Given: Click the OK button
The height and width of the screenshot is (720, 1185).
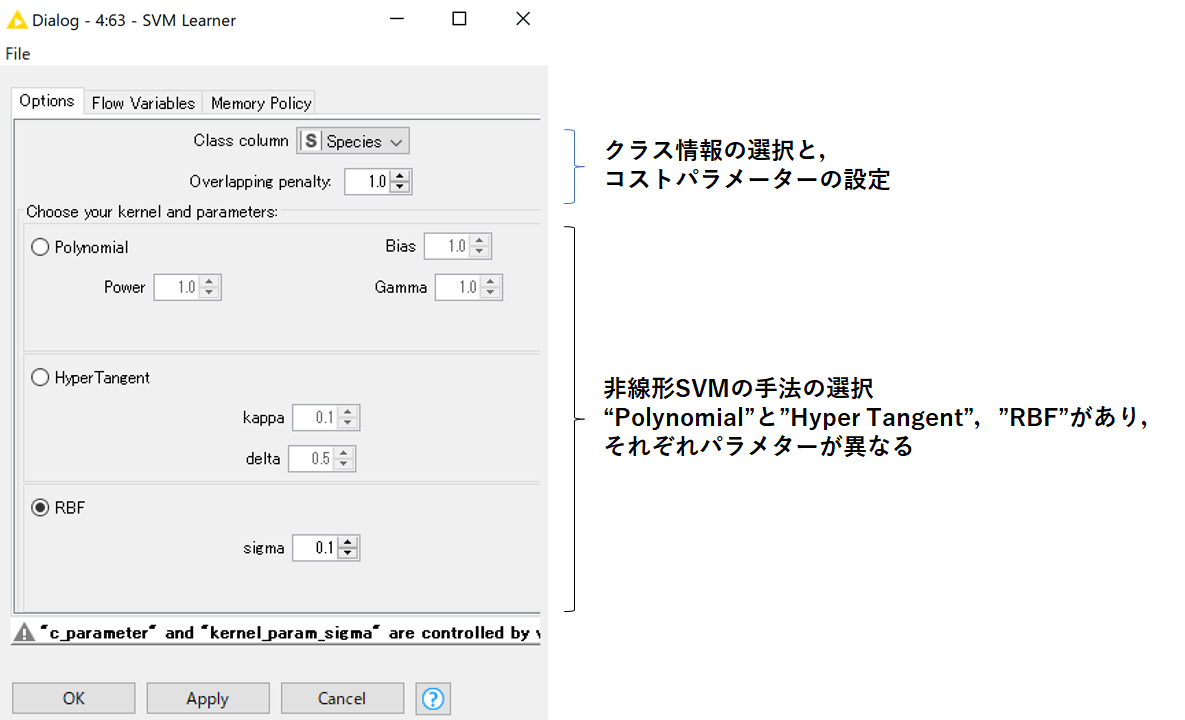Looking at the screenshot, I should click(x=73, y=697).
